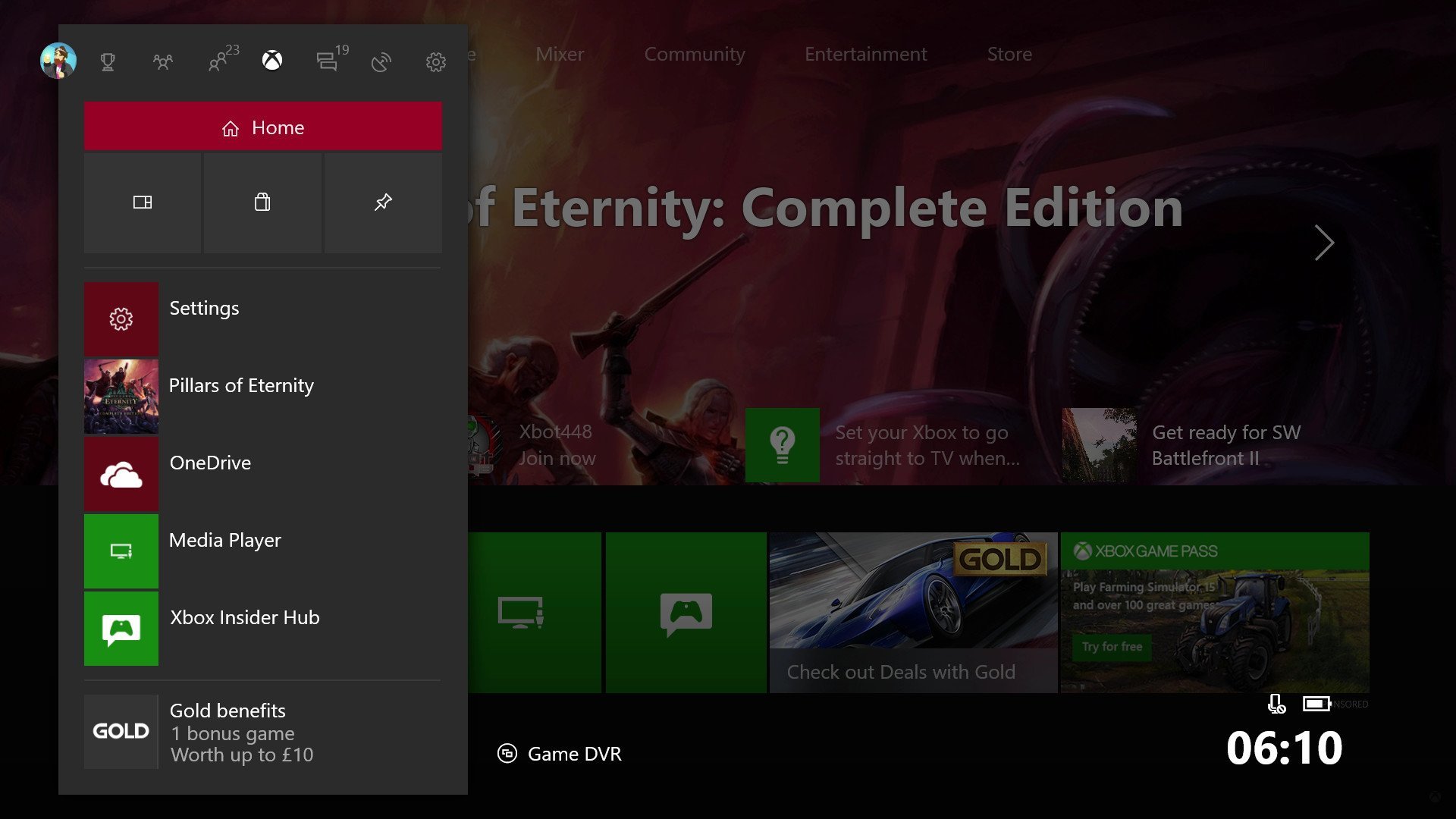Open the green Media Player dashboard tile
Image resolution: width=1456 pixels, height=819 pixels.
coord(535,612)
